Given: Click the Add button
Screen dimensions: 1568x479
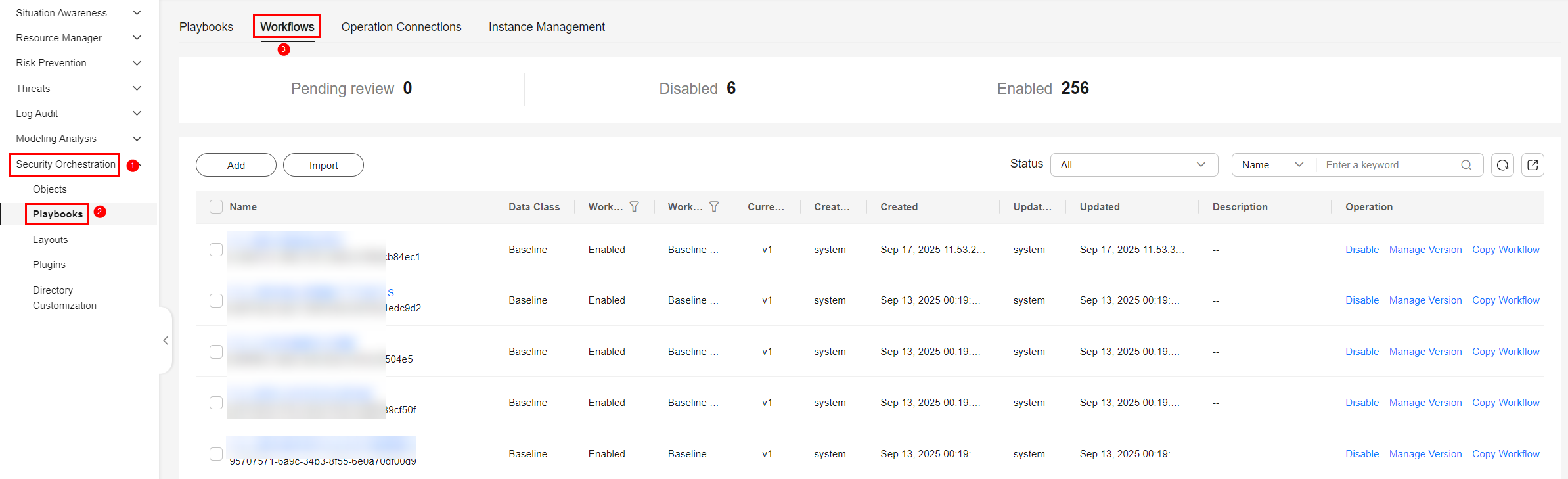Looking at the screenshot, I should (236, 166).
